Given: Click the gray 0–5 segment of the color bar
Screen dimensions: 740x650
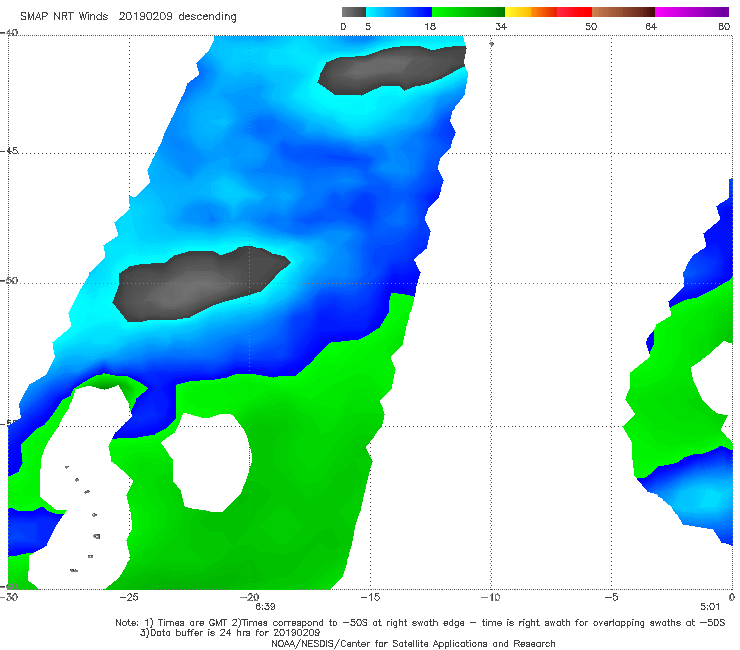Looking at the screenshot, I should point(353,12).
